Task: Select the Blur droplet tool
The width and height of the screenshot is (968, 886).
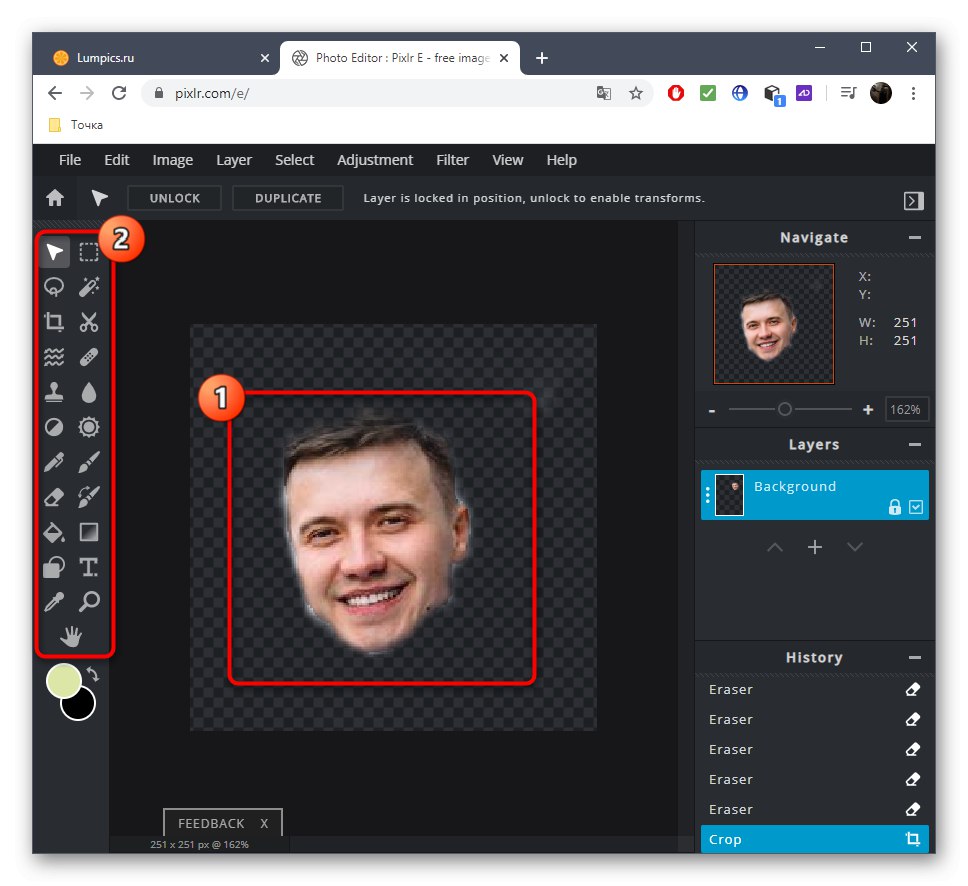Action: tap(89, 392)
